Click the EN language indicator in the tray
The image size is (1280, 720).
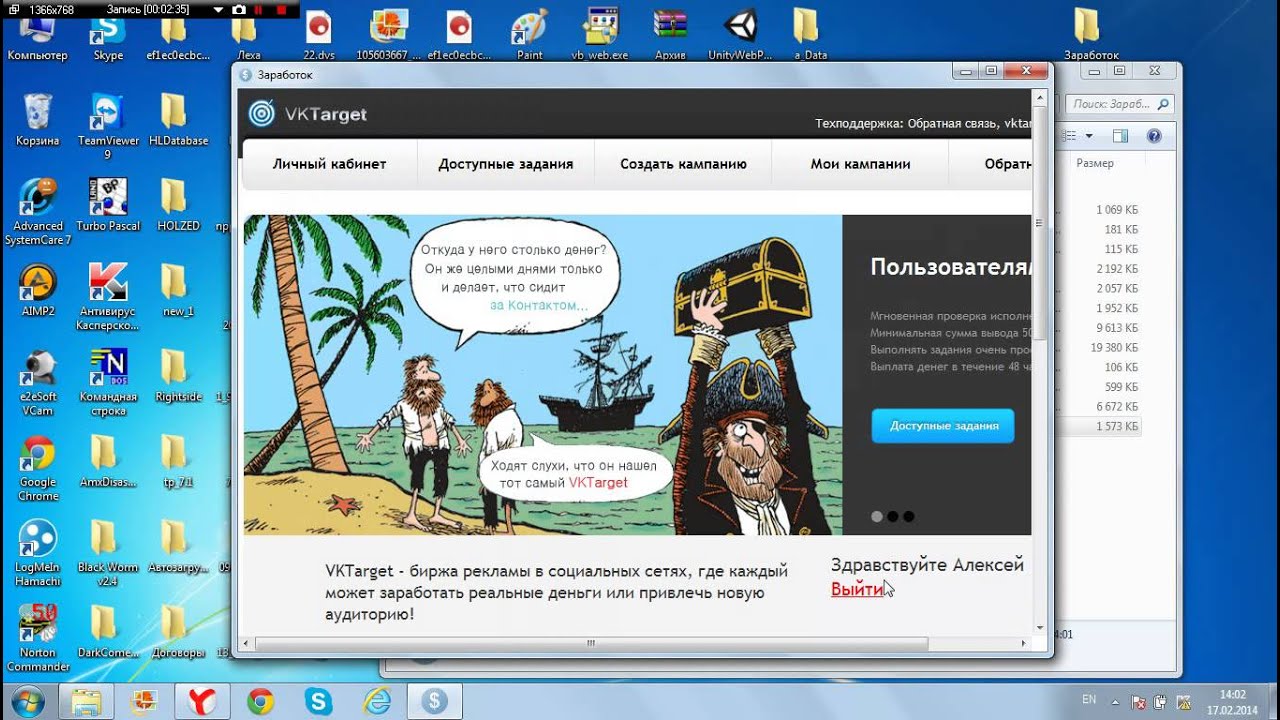pyautogui.click(x=1089, y=699)
